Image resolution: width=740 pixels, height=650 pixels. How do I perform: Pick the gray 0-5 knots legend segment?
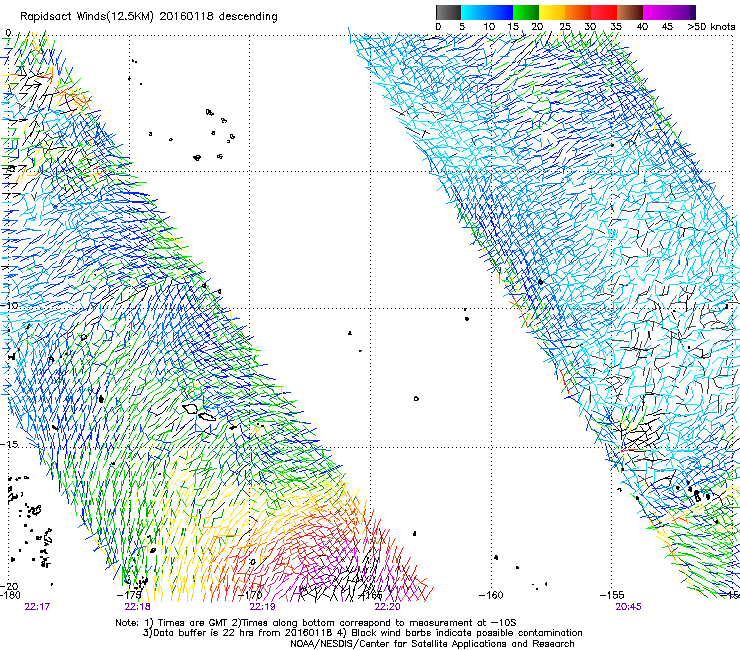click(448, 12)
